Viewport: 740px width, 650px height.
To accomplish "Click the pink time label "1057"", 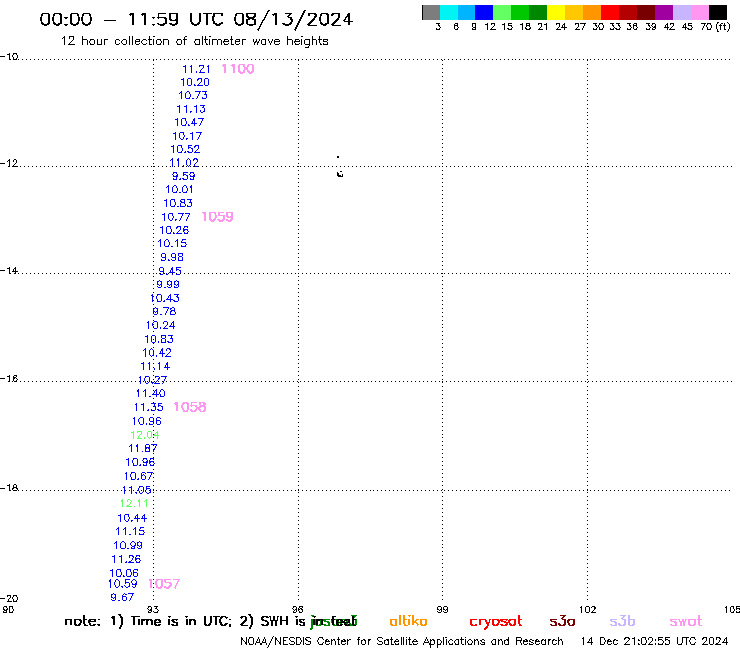I will [x=164, y=584].
